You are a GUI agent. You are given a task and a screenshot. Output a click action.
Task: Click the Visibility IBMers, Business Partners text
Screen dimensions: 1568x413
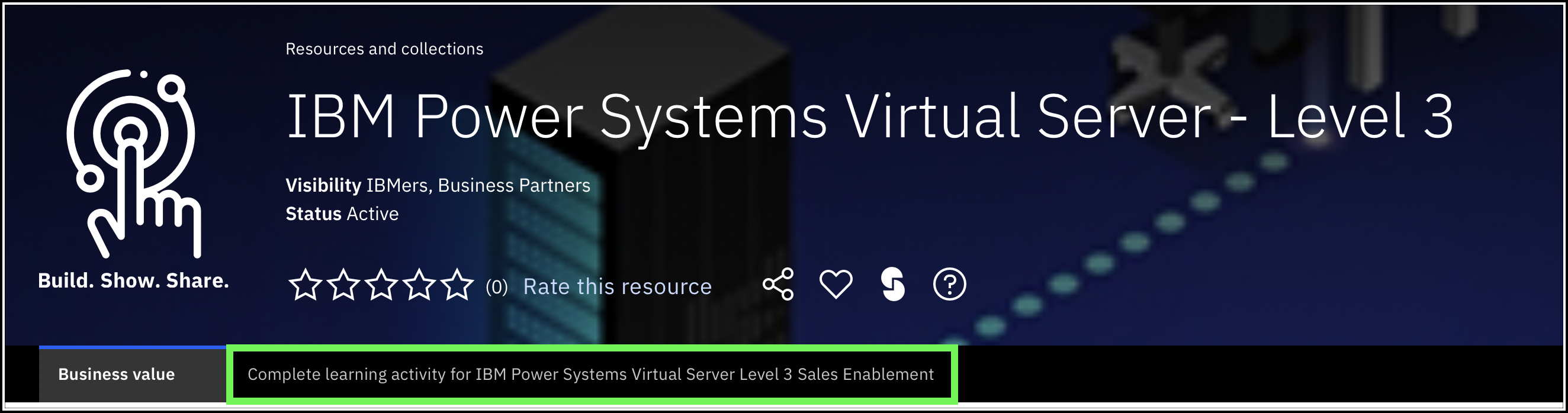pyautogui.click(x=438, y=185)
